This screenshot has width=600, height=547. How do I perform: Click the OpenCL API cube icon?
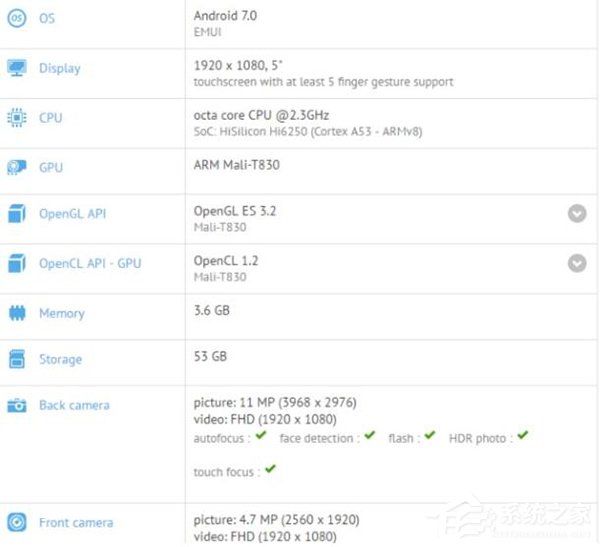pyautogui.click(x=17, y=263)
